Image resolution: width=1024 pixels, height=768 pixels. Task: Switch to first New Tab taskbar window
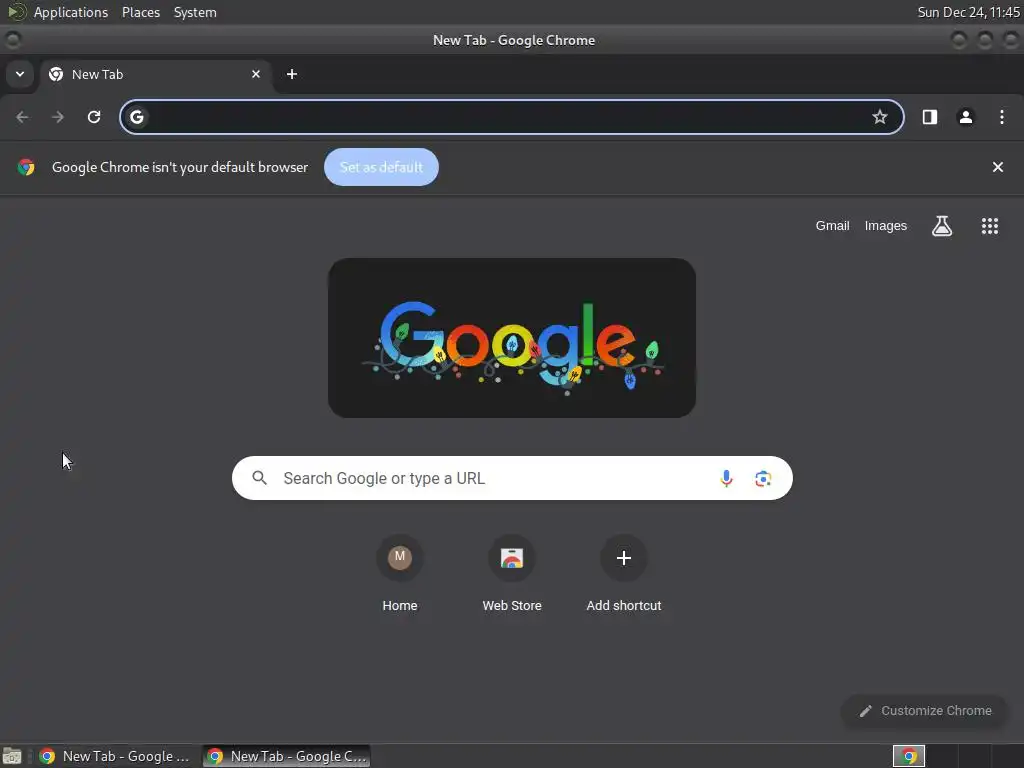pos(114,756)
